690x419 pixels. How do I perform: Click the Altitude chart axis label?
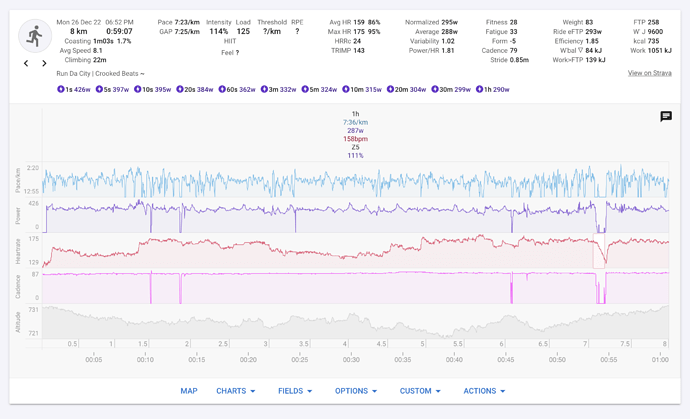(x=18, y=322)
